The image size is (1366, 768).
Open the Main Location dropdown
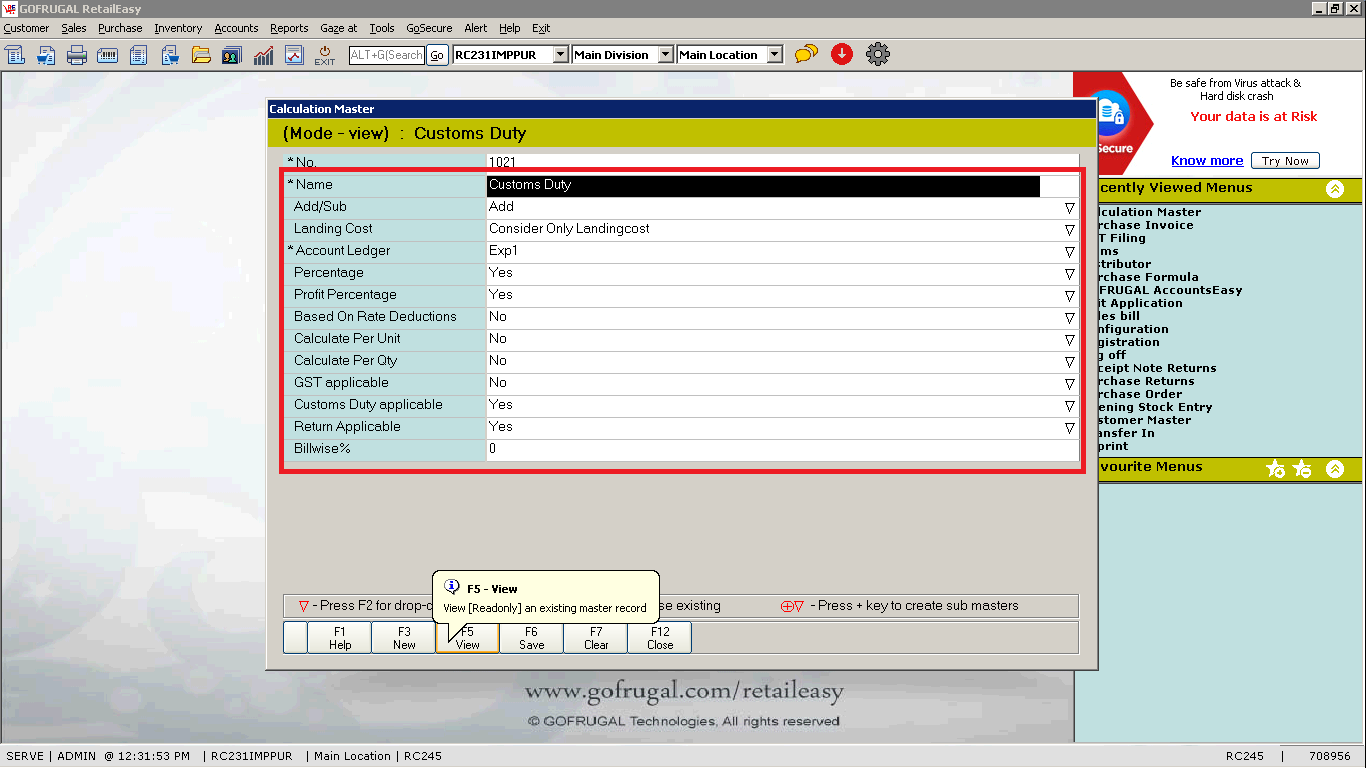point(775,55)
